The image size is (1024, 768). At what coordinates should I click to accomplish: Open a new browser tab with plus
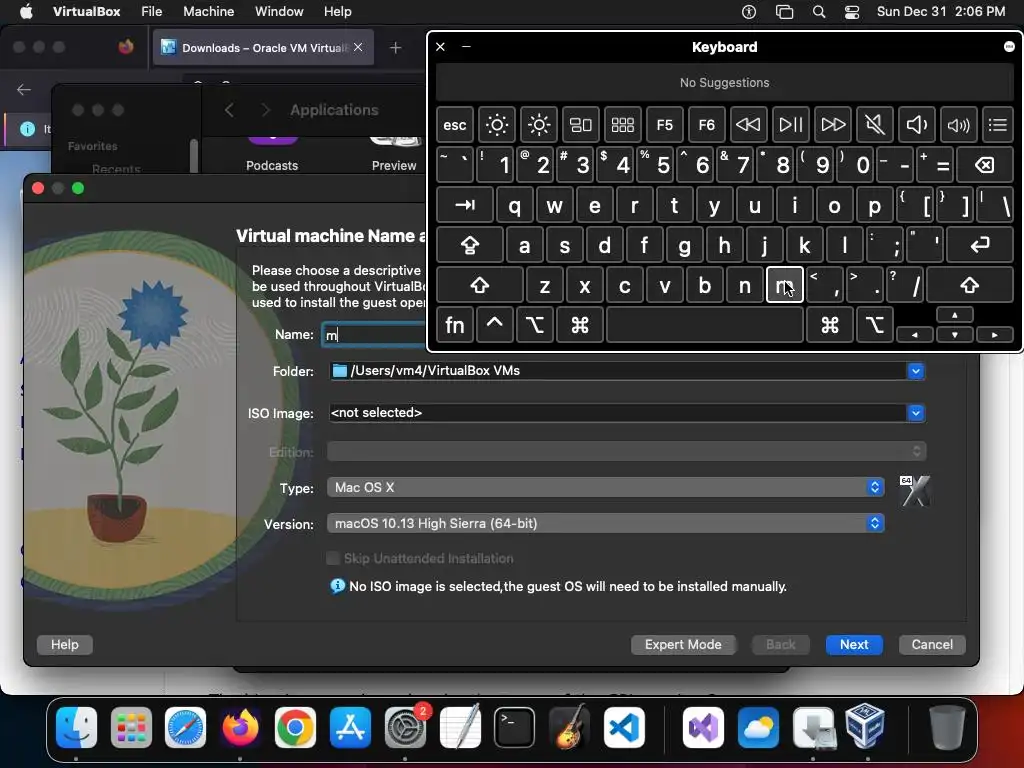(395, 48)
